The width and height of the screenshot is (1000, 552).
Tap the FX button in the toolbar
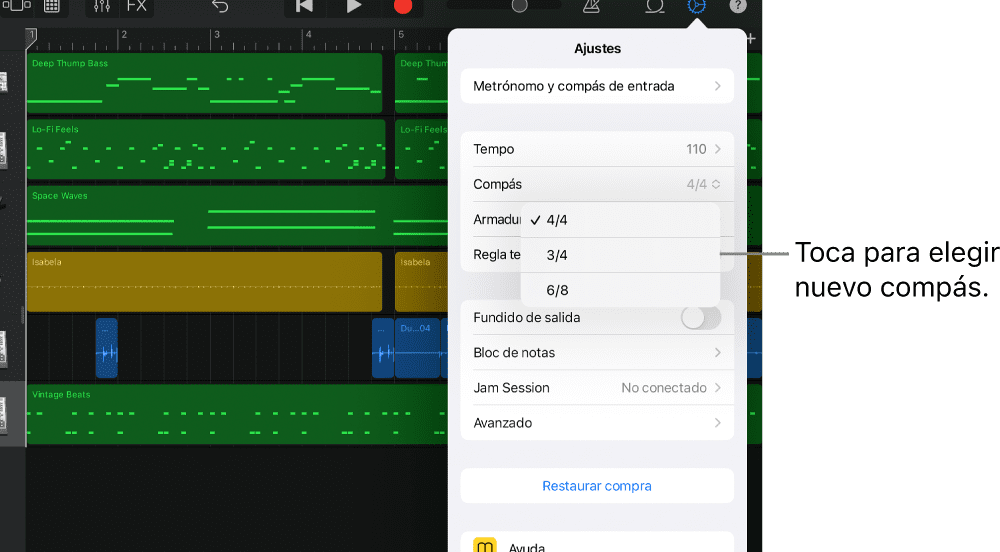[x=136, y=6]
